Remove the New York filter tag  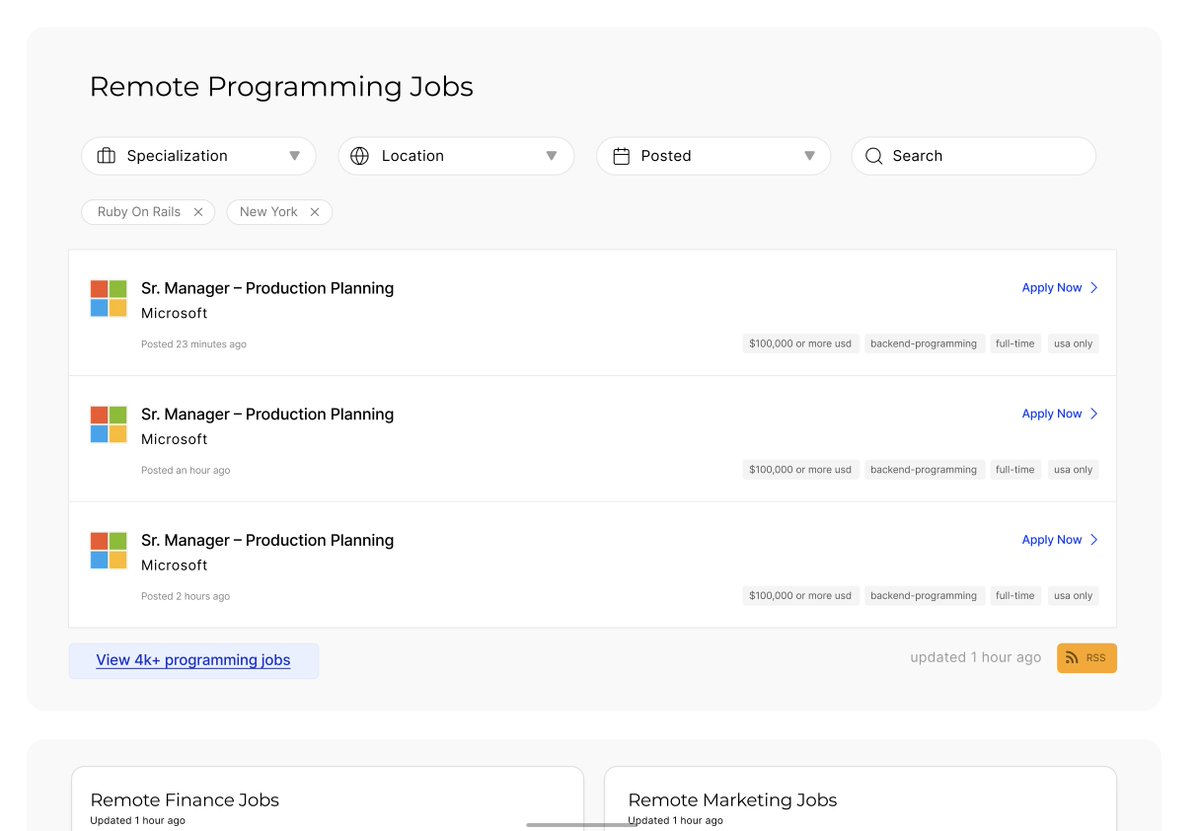pos(315,212)
